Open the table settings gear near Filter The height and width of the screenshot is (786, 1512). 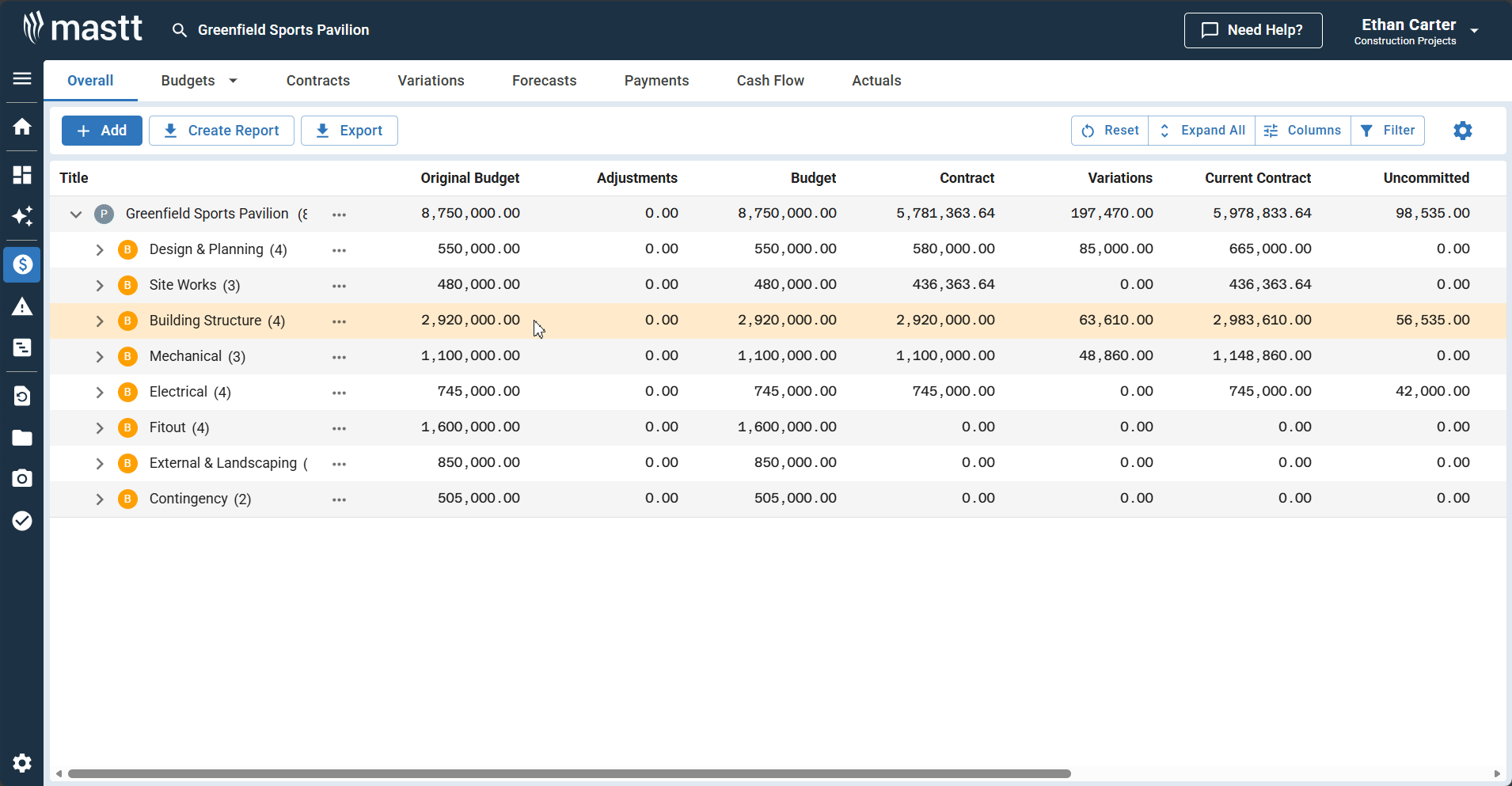point(1461,131)
